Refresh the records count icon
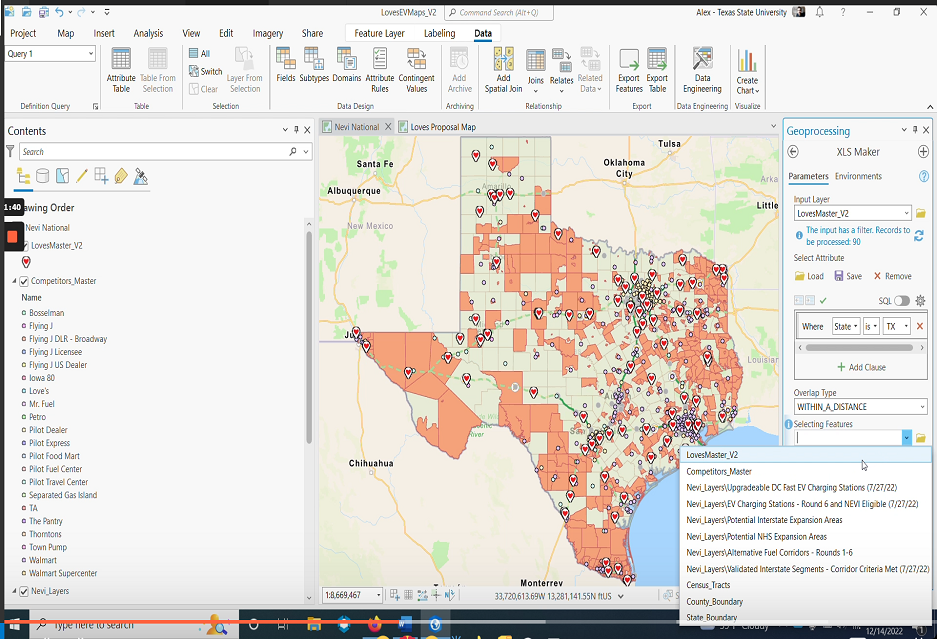This screenshot has height=639, width=937. click(x=919, y=236)
